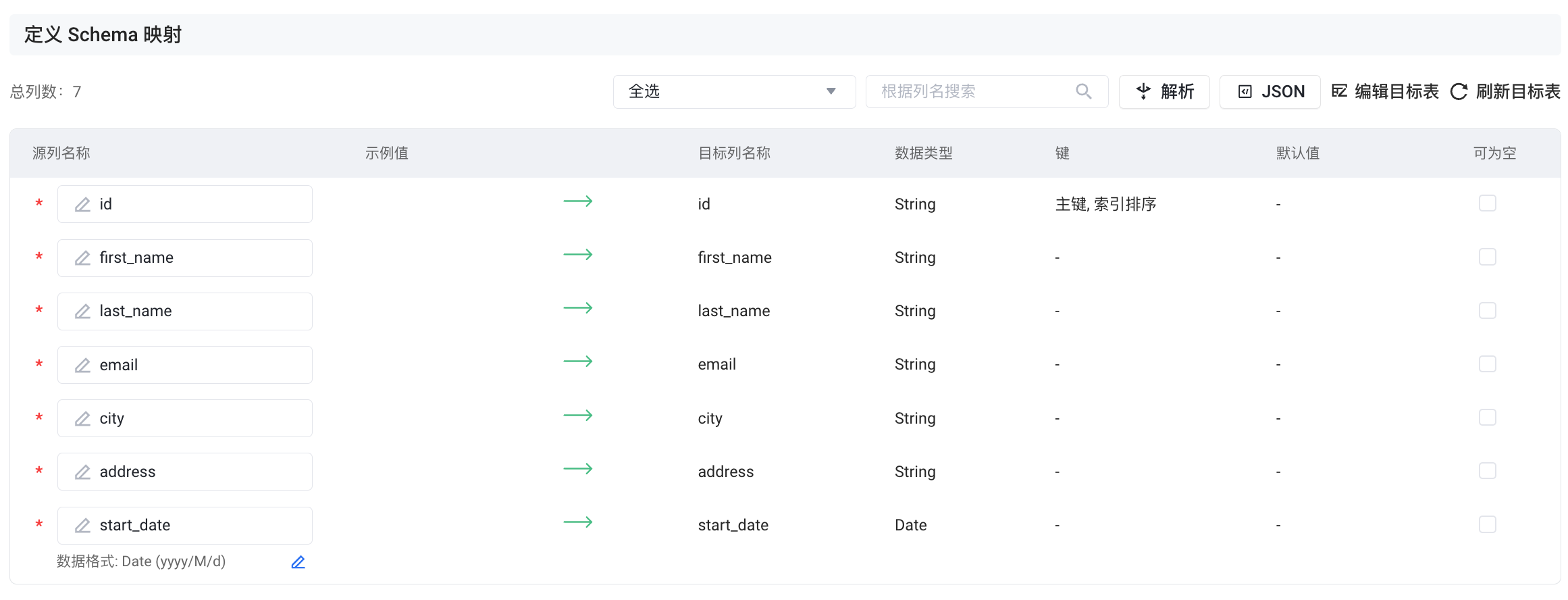Viewport: 1568px width, 600px height.
Task: Click the start_date source column name field
Action: (196, 526)
